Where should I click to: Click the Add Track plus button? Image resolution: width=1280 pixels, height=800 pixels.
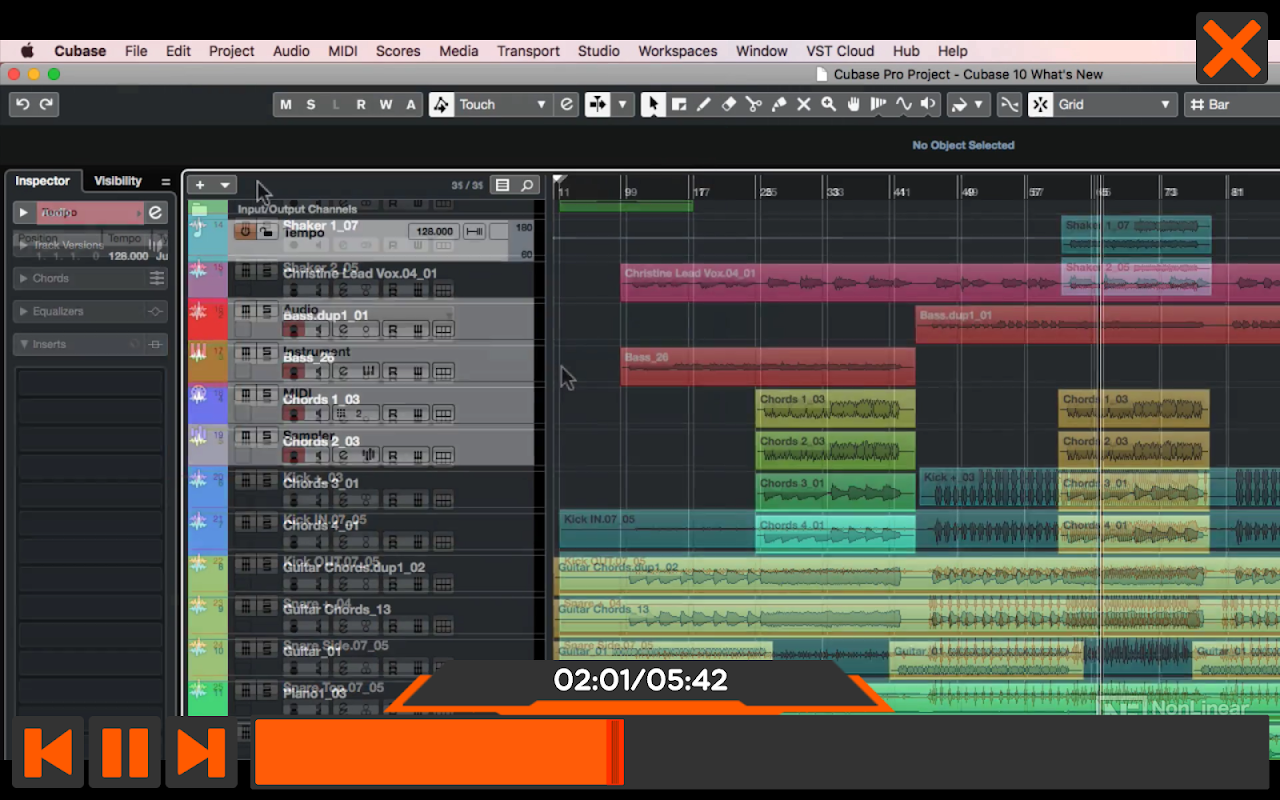pyautogui.click(x=200, y=185)
